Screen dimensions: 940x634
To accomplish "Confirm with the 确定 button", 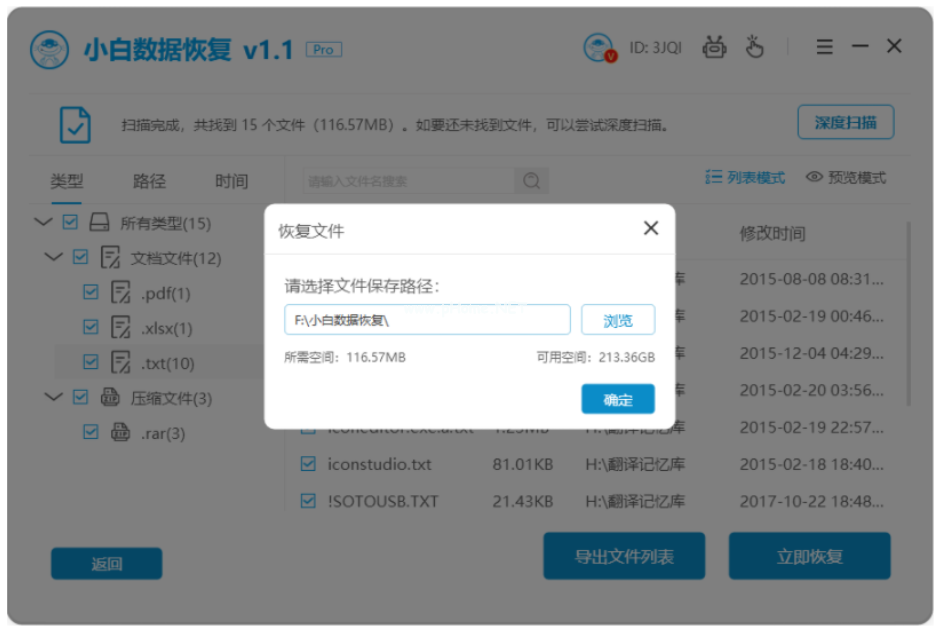I will coord(618,399).
